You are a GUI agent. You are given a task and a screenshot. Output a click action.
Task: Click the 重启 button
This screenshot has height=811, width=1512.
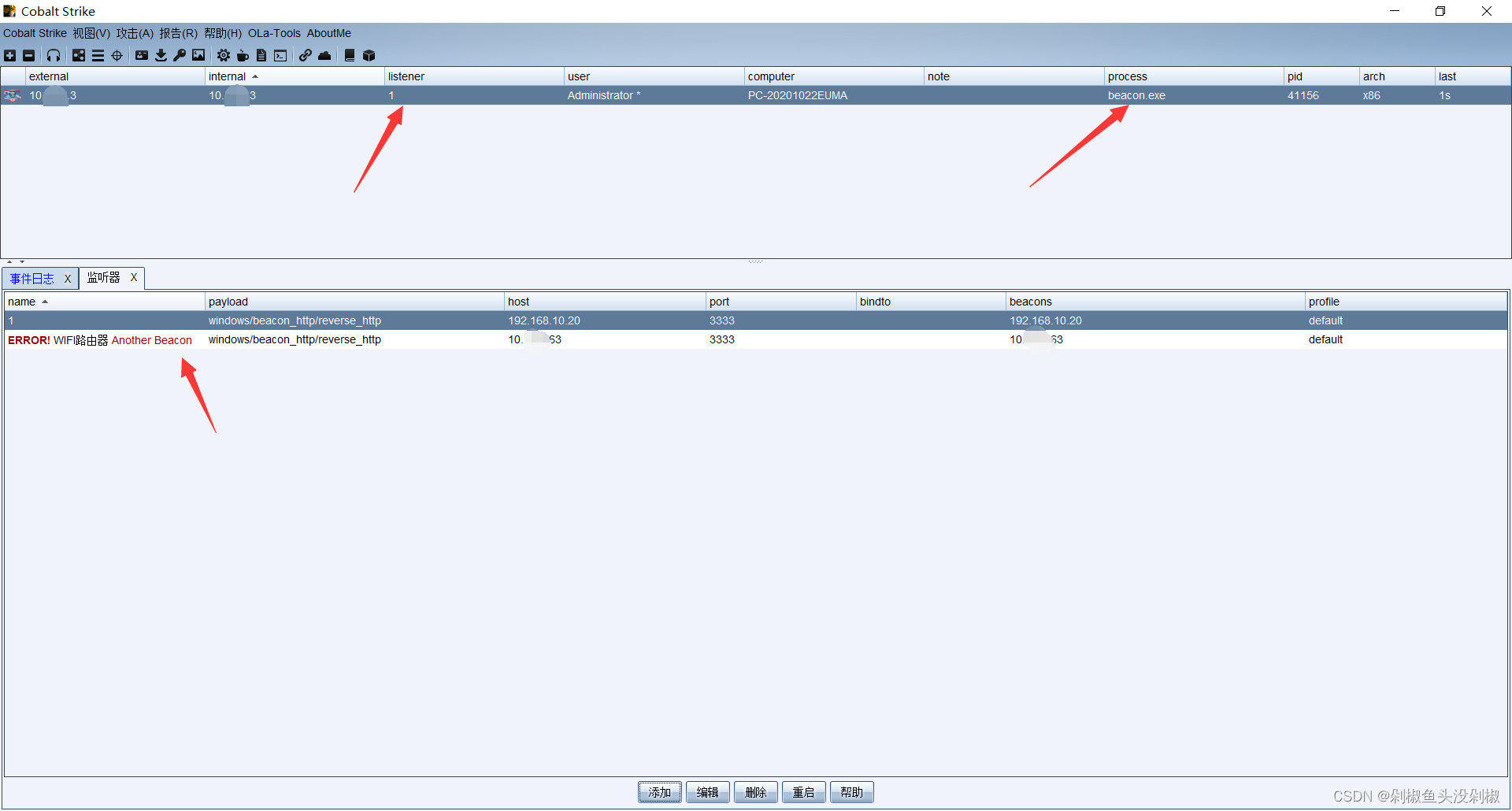pyautogui.click(x=804, y=792)
